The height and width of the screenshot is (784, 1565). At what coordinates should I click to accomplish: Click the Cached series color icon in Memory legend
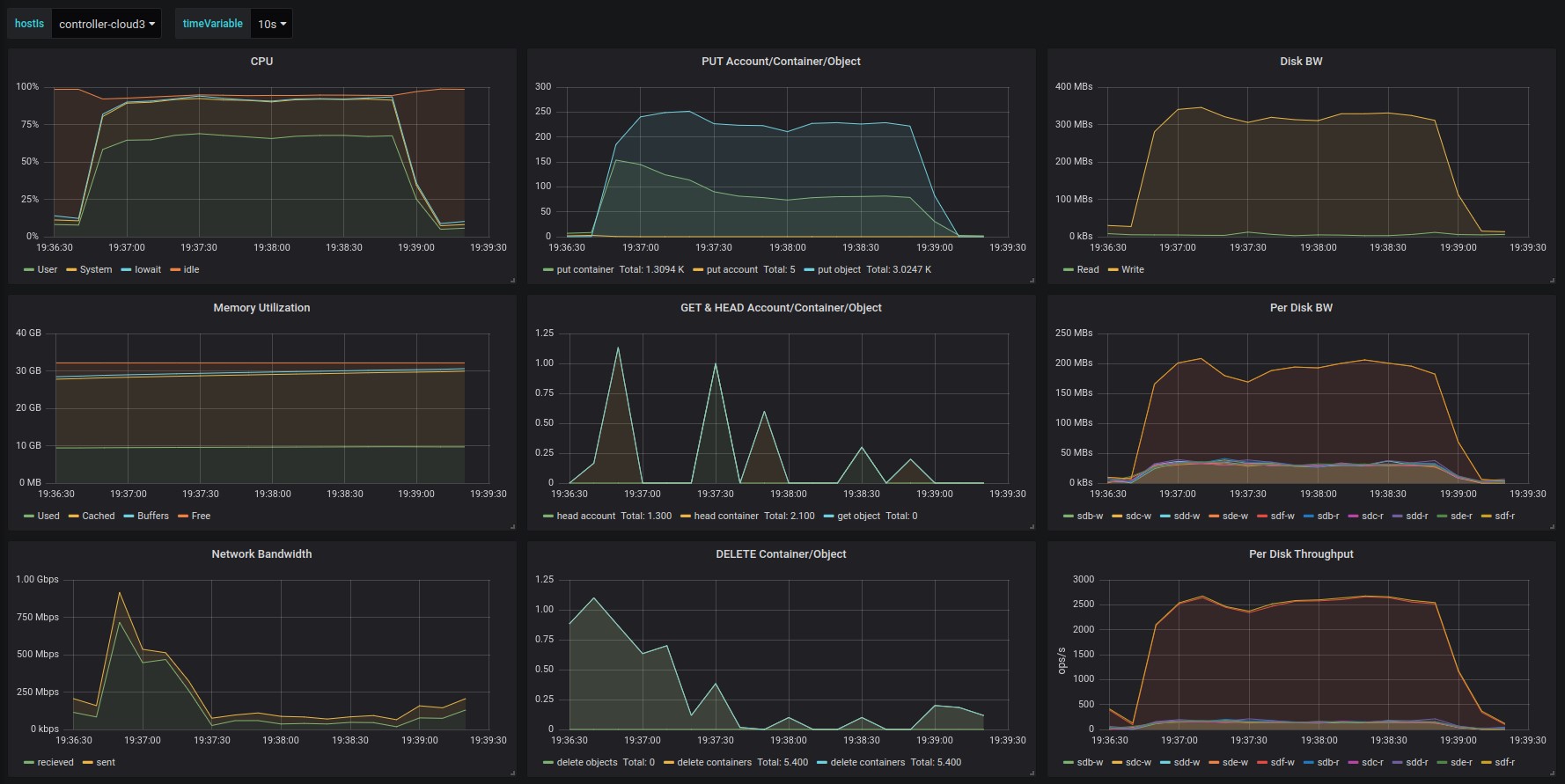(x=74, y=516)
